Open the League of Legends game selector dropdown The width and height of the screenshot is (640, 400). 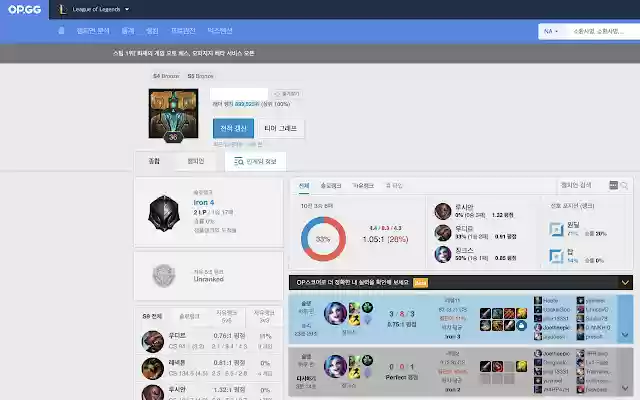point(94,9)
